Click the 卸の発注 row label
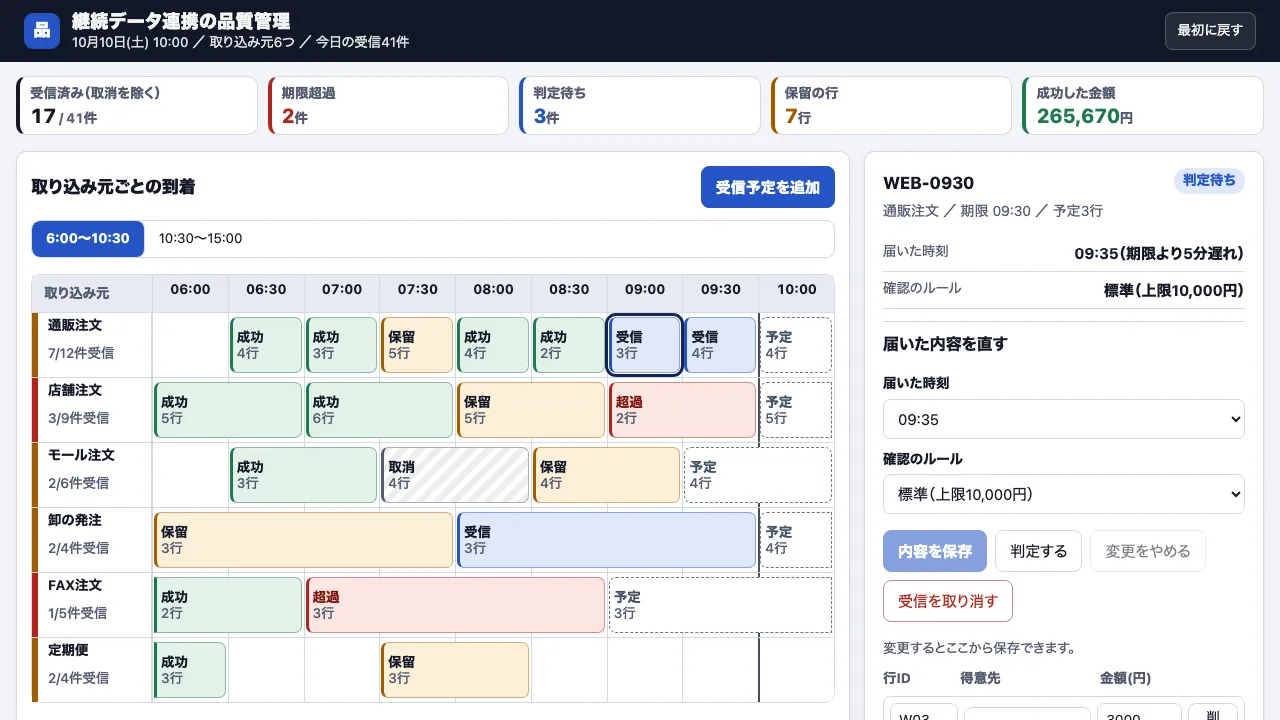Screen dimensions: 1280x720 point(92,540)
